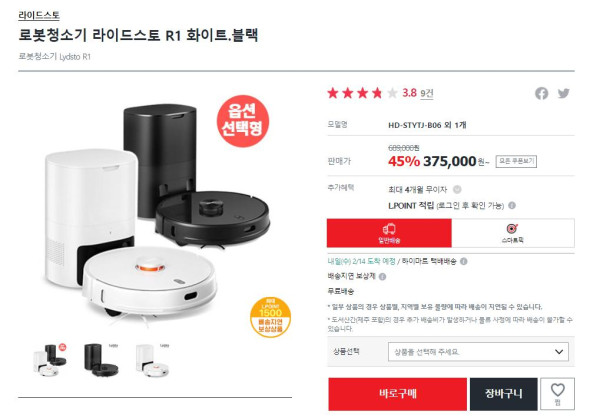Select the white robot vacuum thumbnail

[x=152, y=360]
